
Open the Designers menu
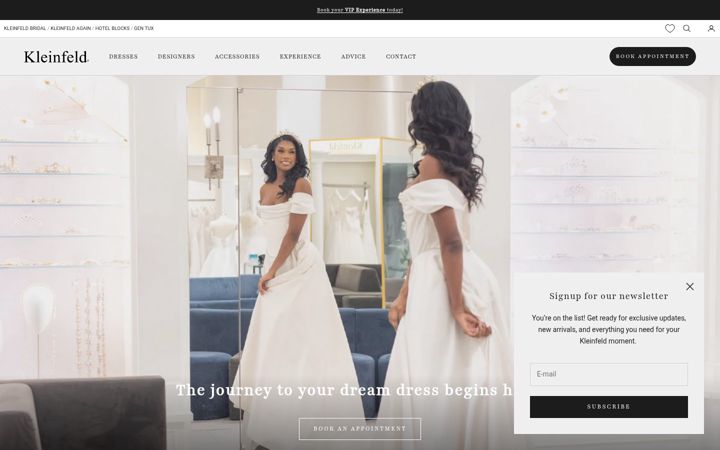[x=176, y=56]
